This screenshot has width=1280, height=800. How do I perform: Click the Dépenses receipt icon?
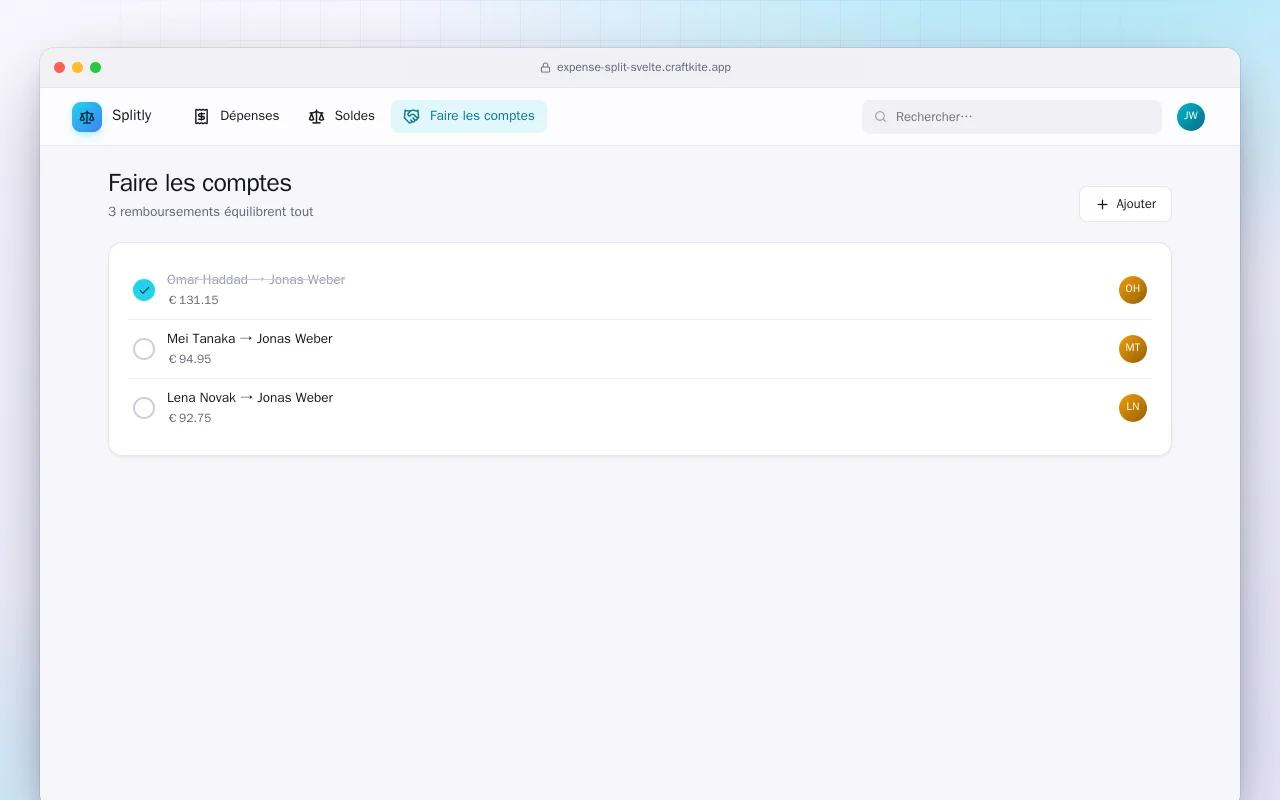(x=201, y=116)
